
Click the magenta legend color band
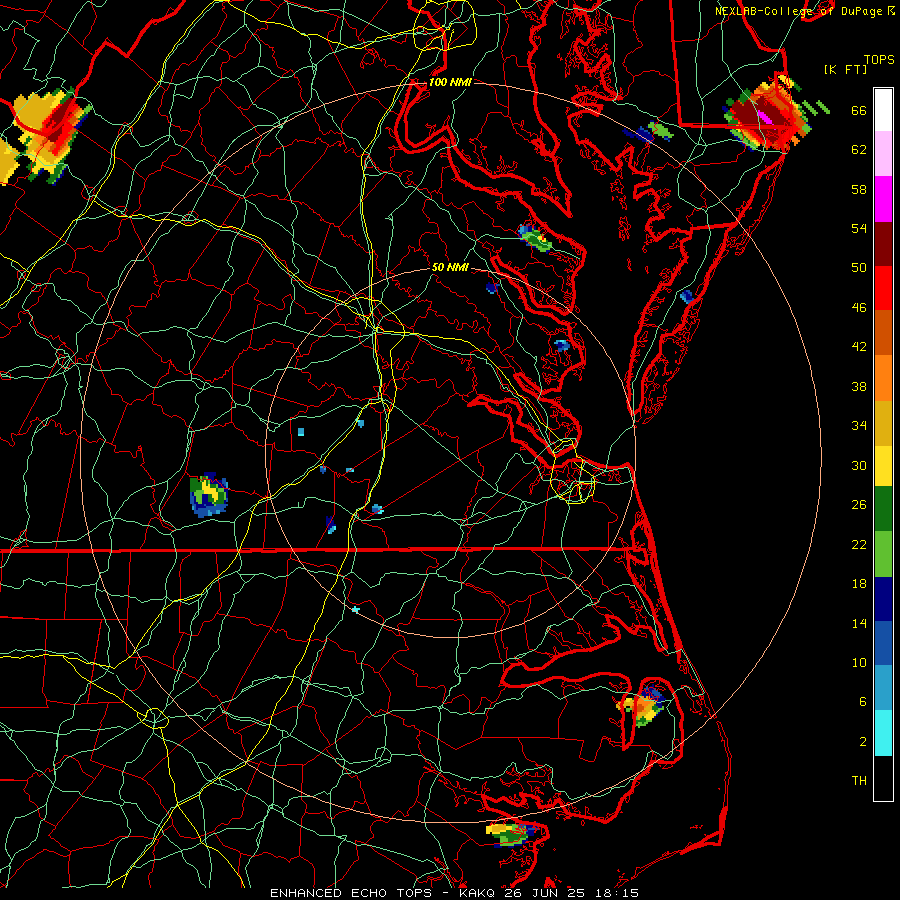pyautogui.click(x=883, y=199)
